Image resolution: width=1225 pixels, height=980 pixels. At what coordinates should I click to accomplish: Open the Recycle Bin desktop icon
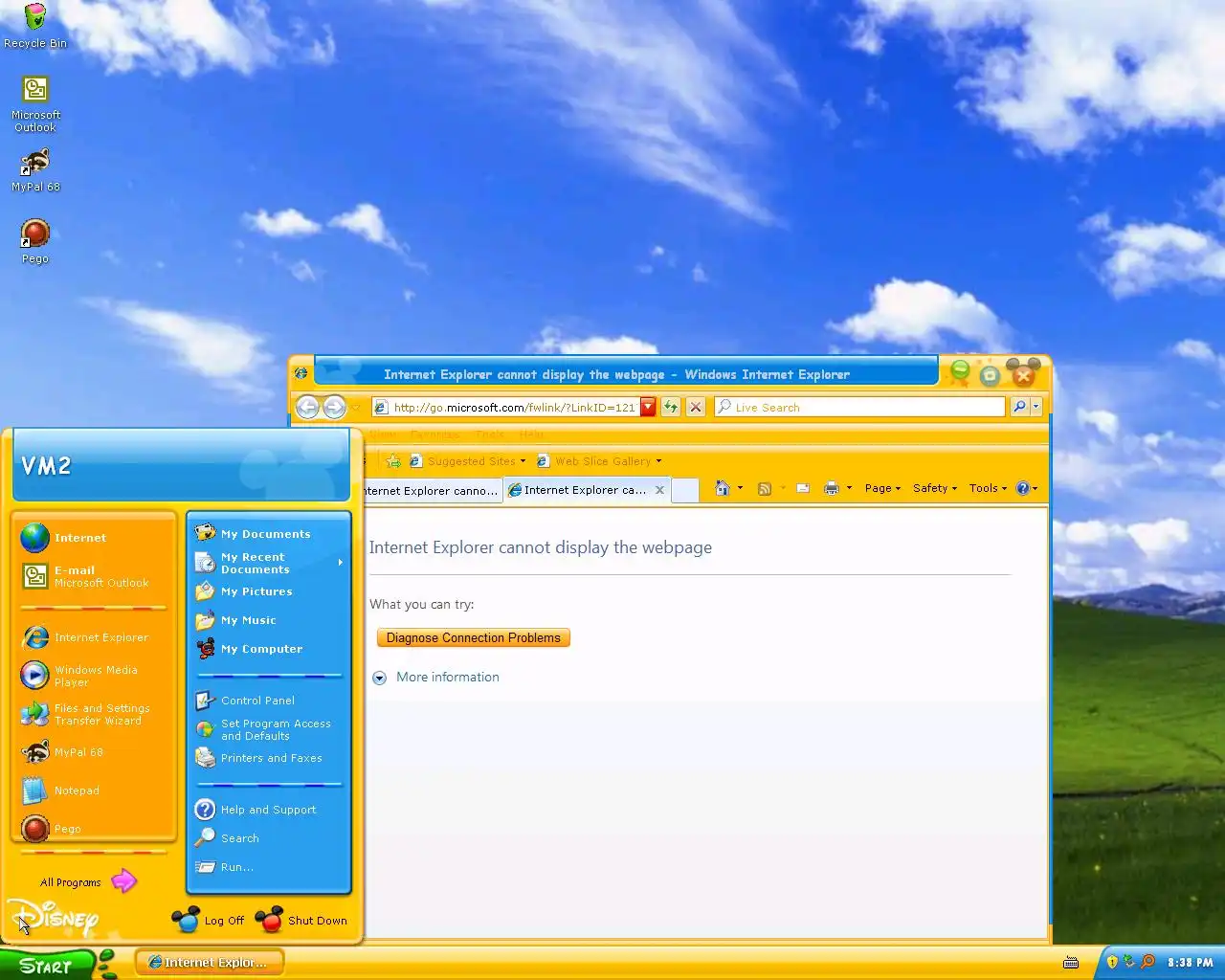(35, 26)
